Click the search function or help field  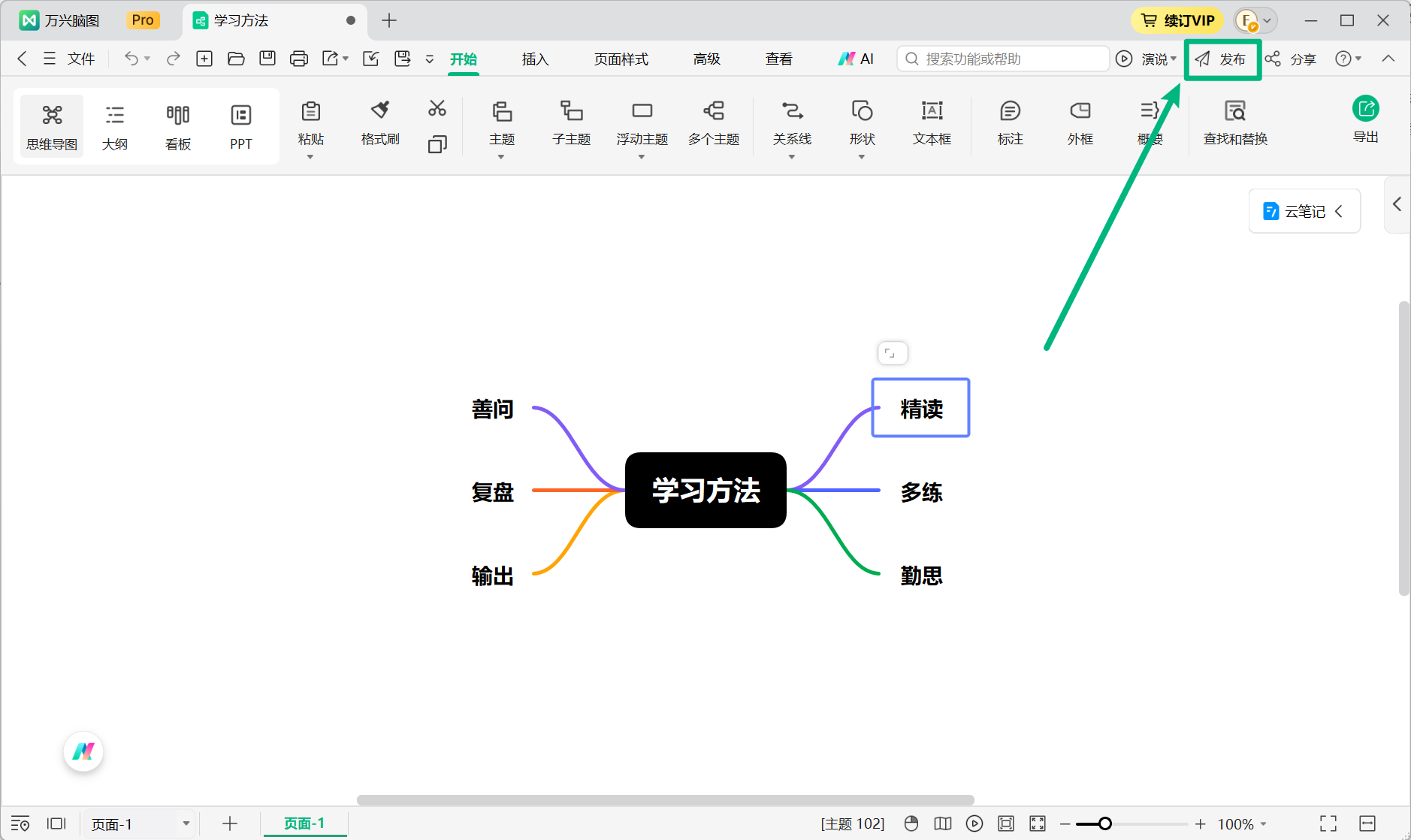pos(1003,59)
